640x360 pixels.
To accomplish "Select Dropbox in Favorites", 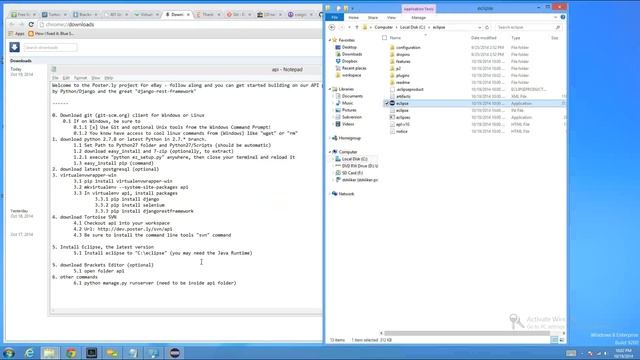I will tap(347, 61).
